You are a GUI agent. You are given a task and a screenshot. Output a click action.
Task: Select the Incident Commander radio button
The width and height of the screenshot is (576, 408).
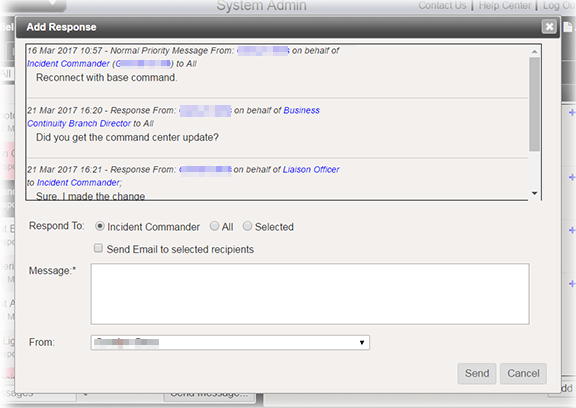pos(100,226)
